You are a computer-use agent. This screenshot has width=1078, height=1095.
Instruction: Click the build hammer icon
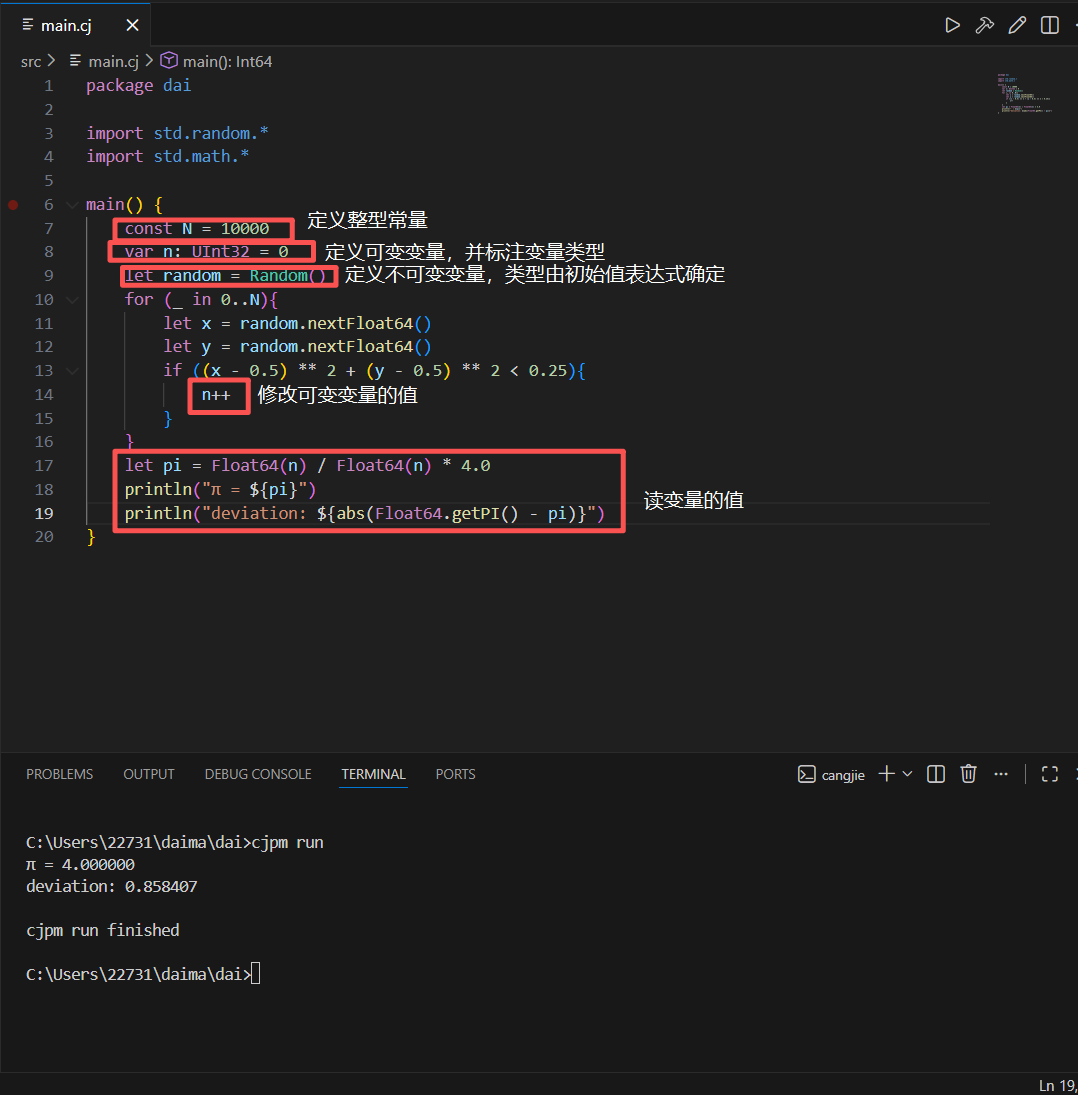pyautogui.click(x=984, y=26)
